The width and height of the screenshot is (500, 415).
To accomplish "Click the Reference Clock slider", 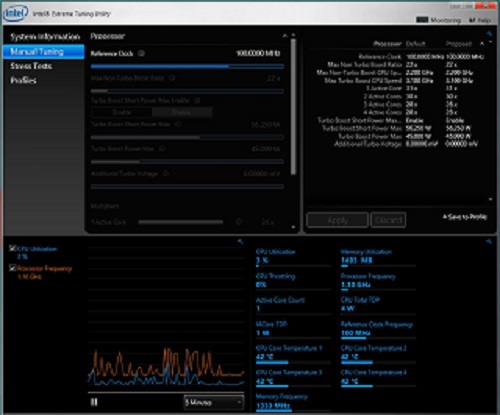I will 187,66.
